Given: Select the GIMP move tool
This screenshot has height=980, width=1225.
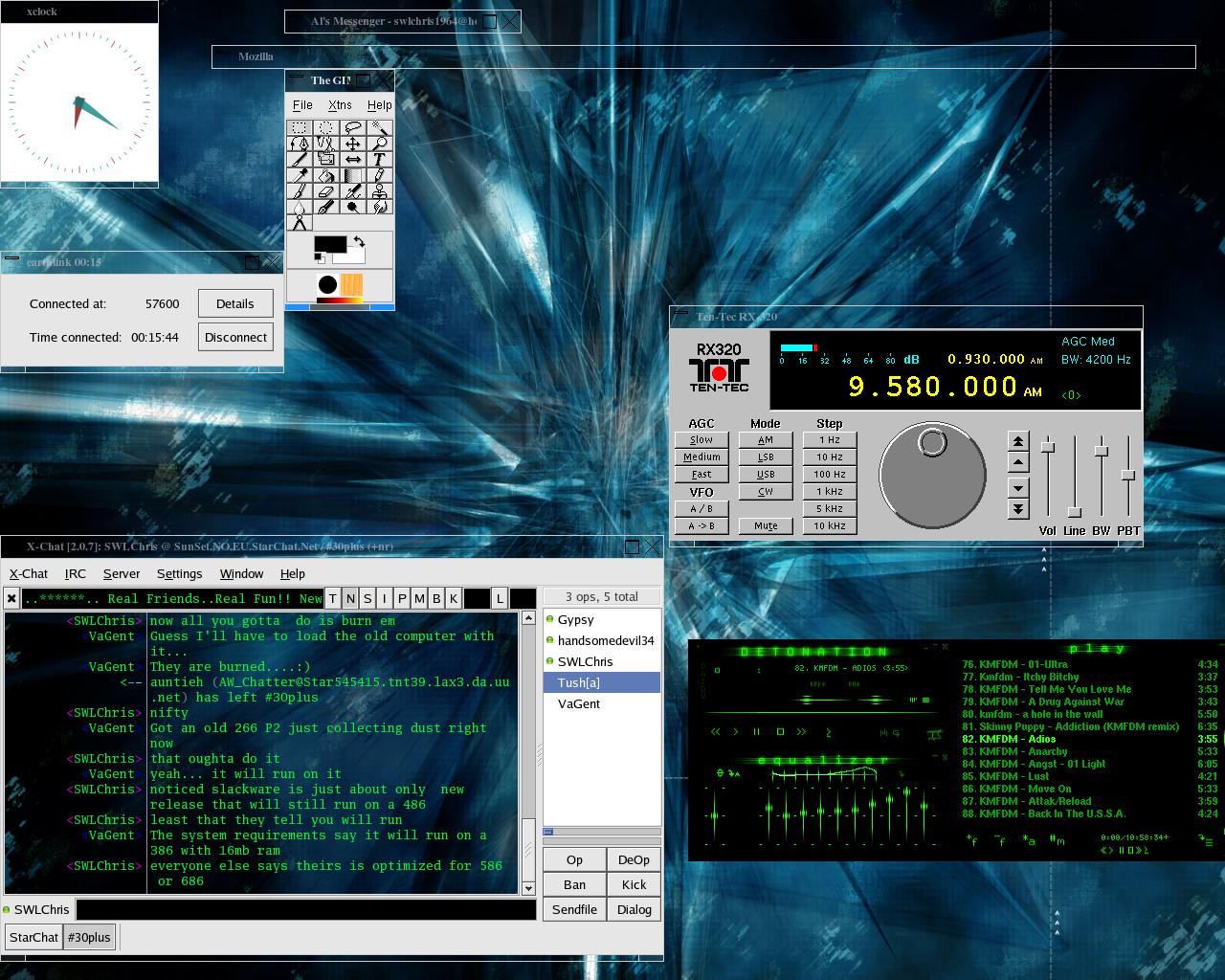Looking at the screenshot, I should (x=353, y=144).
